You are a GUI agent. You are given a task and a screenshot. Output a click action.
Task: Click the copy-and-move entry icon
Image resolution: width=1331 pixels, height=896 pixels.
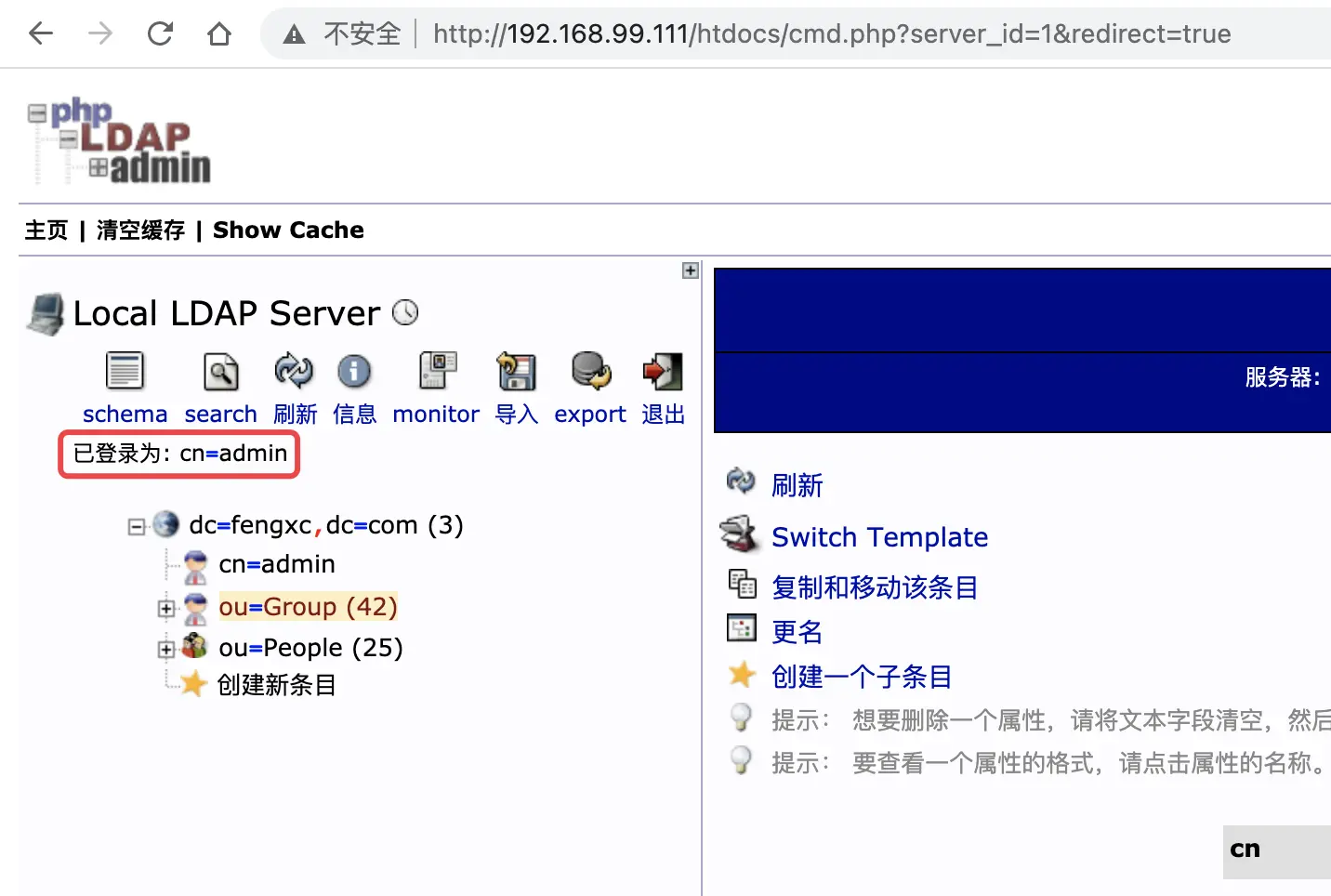click(742, 584)
